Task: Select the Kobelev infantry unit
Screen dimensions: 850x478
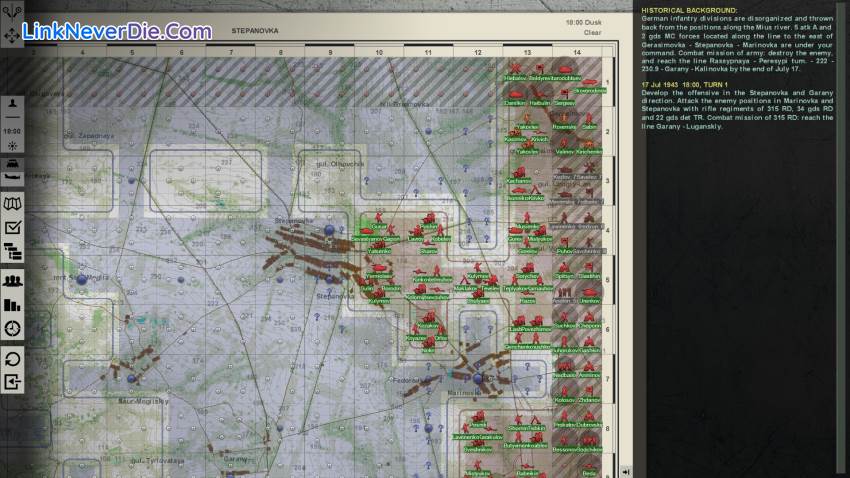Action: (x=441, y=234)
